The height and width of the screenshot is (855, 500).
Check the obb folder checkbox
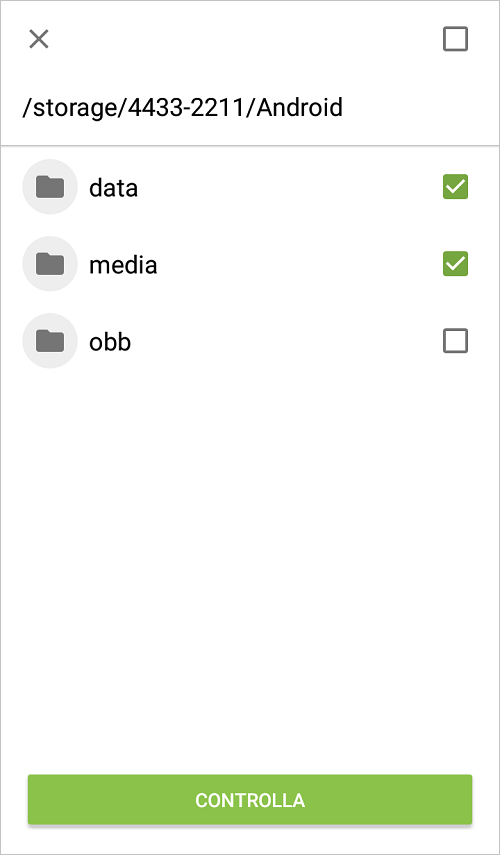[x=455, y=341]
